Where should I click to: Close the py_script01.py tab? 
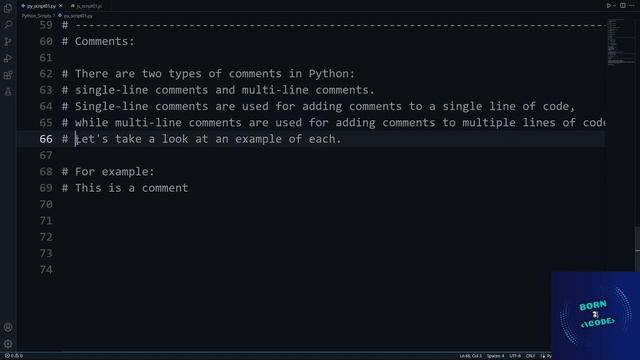pos(61,6)
